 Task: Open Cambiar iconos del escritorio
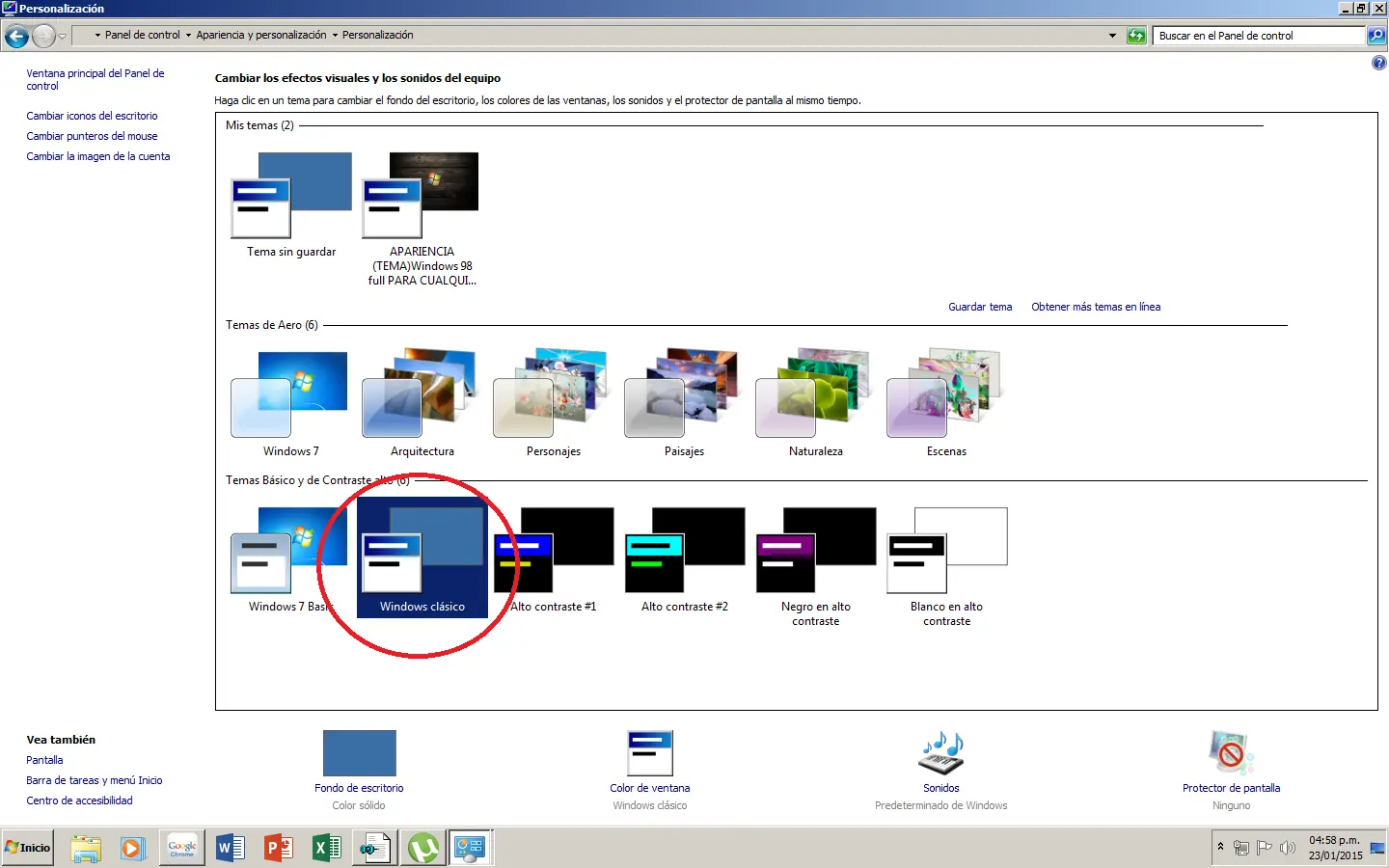tap(92, 116)
